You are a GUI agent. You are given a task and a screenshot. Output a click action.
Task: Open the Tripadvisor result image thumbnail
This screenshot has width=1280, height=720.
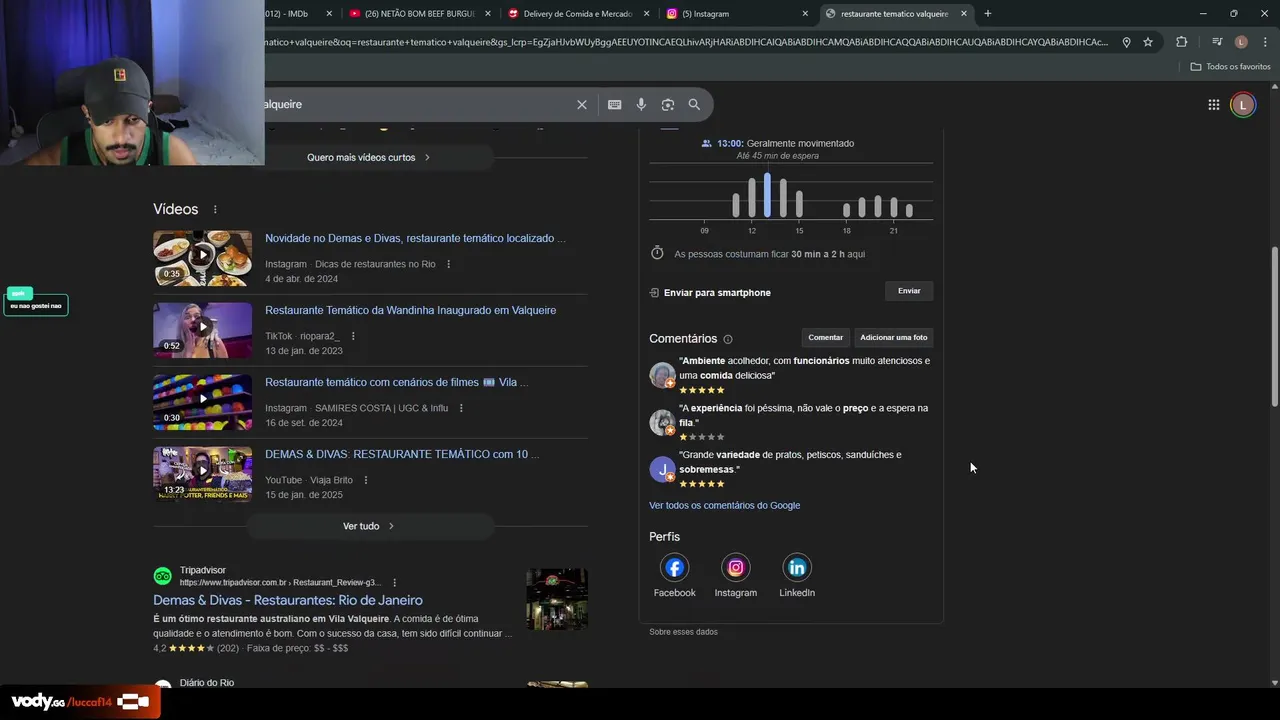557,599
